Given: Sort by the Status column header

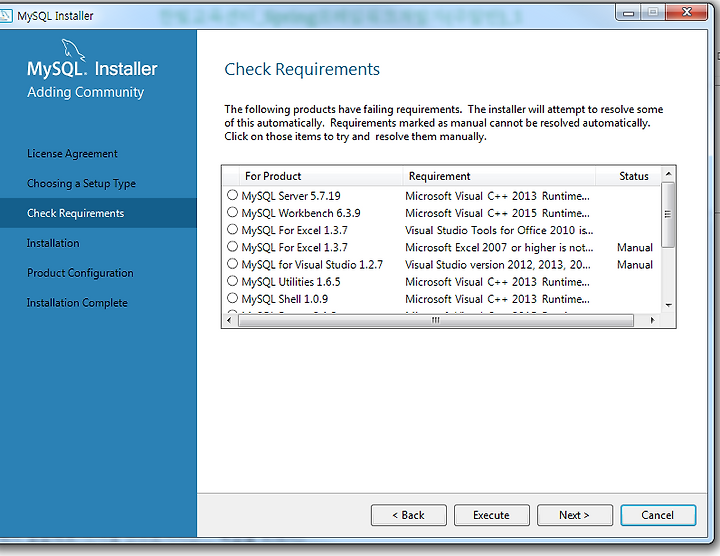Looking at the screenshot, I should click(629, 176).
